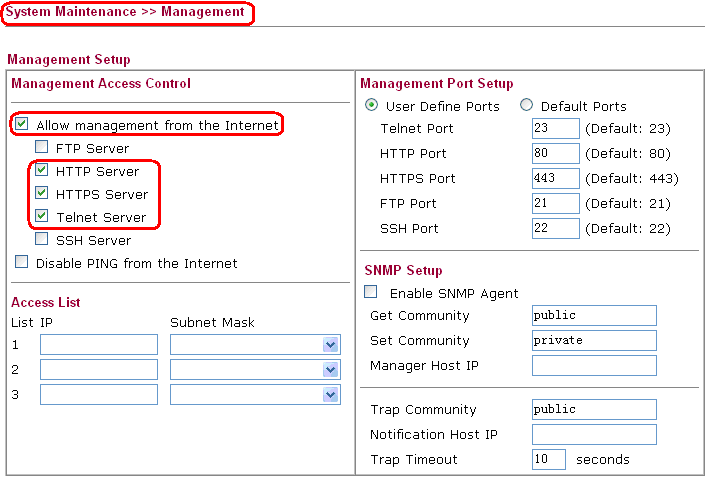Expand Subnet Mask dropdown for list entry 2
The image size is (713, 480).
point(331,370)
